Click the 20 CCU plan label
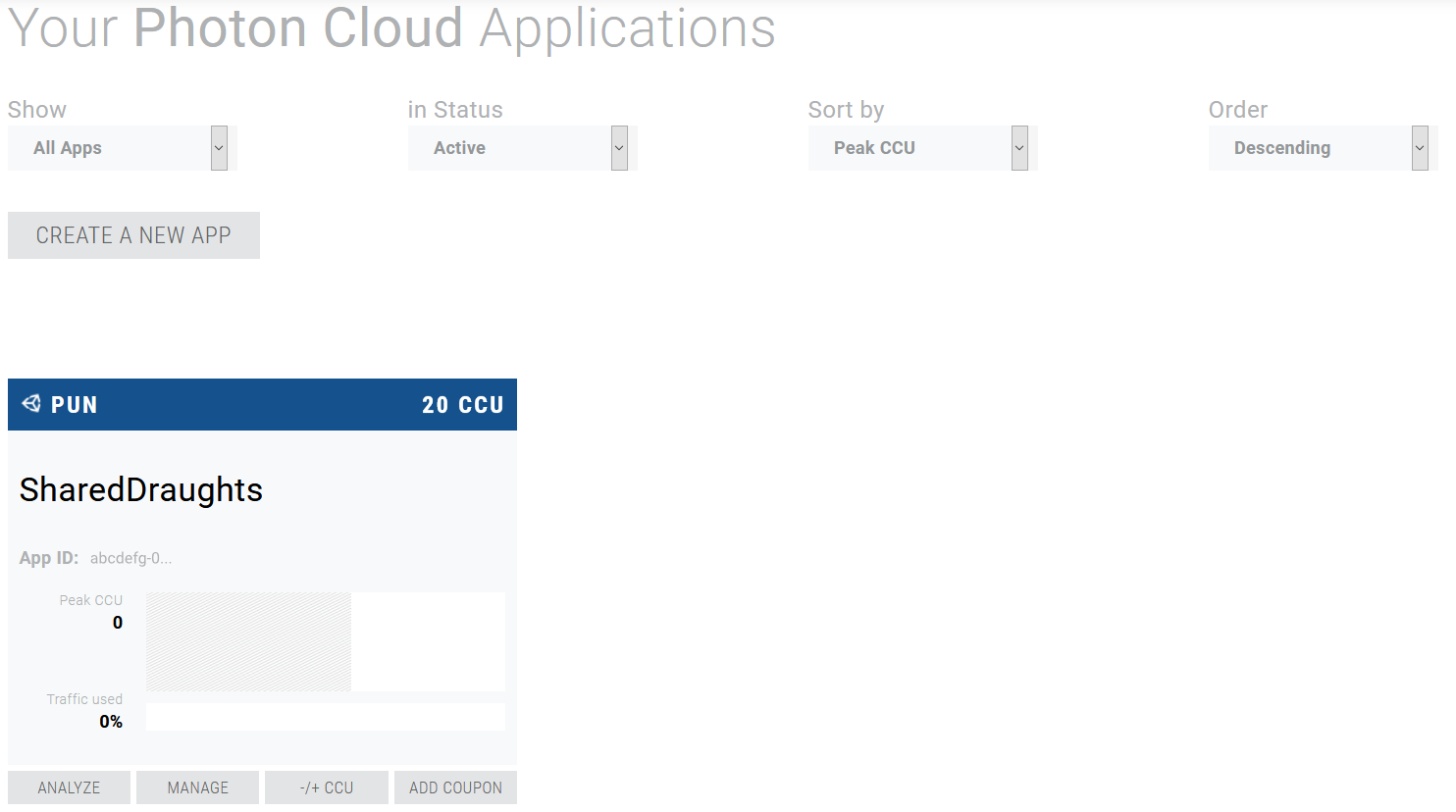 coord(462,405)
